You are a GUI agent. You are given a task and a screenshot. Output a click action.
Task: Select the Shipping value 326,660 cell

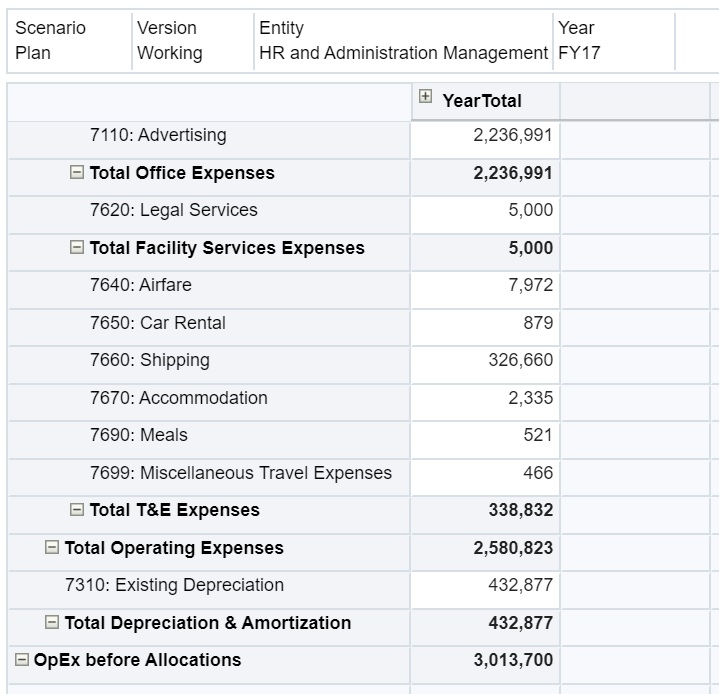(485, 360)
